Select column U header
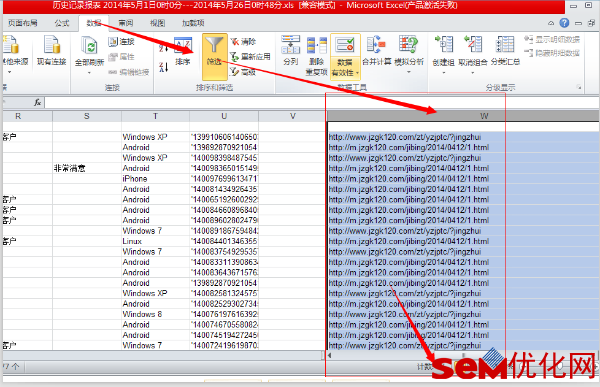The width and height of the screenshot is (600, 387). tap(224, 116)
